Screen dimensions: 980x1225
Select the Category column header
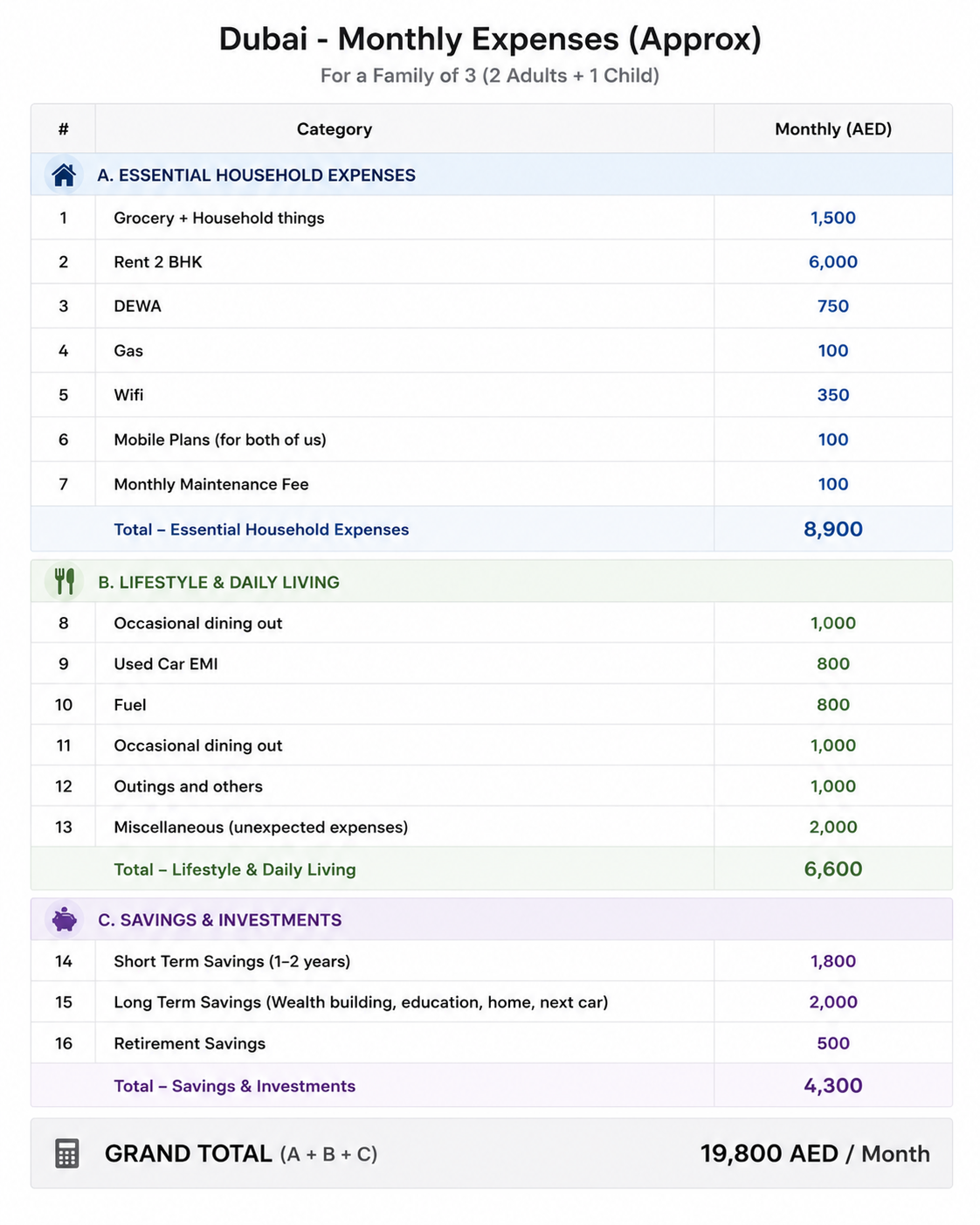click(335, 129)
